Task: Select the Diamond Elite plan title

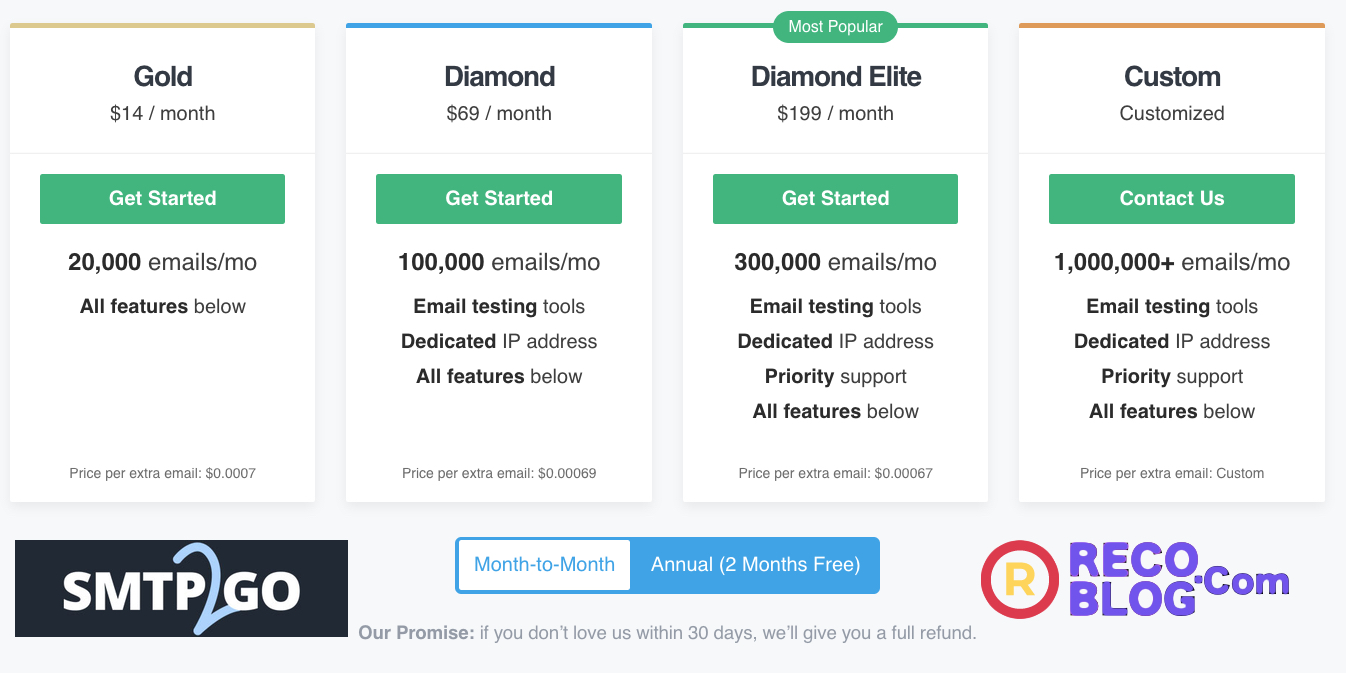Action: (836, 77)
